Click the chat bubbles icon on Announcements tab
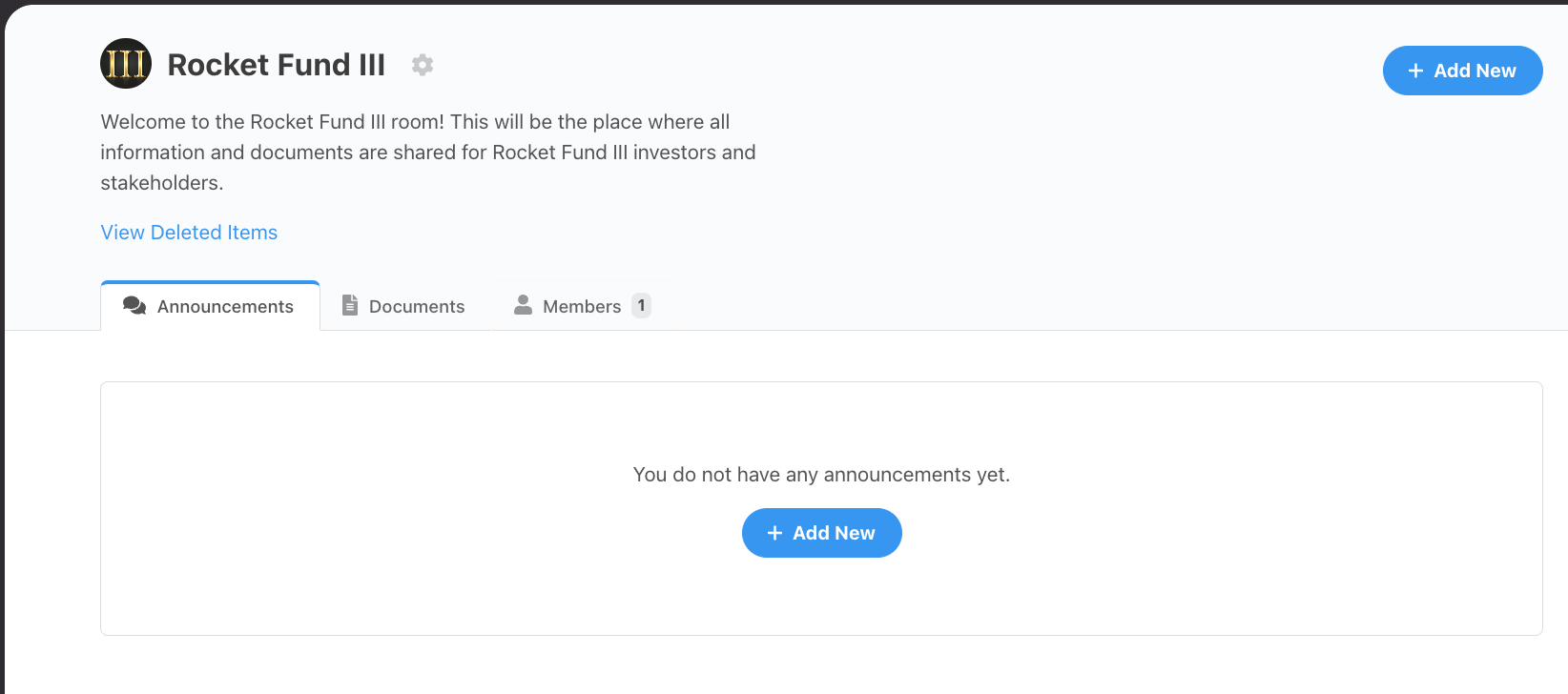This screenshot has height=694, width=1568. pos(134,306)
